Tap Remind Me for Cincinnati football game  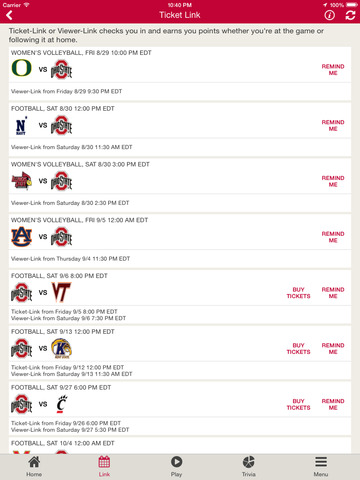333,404
